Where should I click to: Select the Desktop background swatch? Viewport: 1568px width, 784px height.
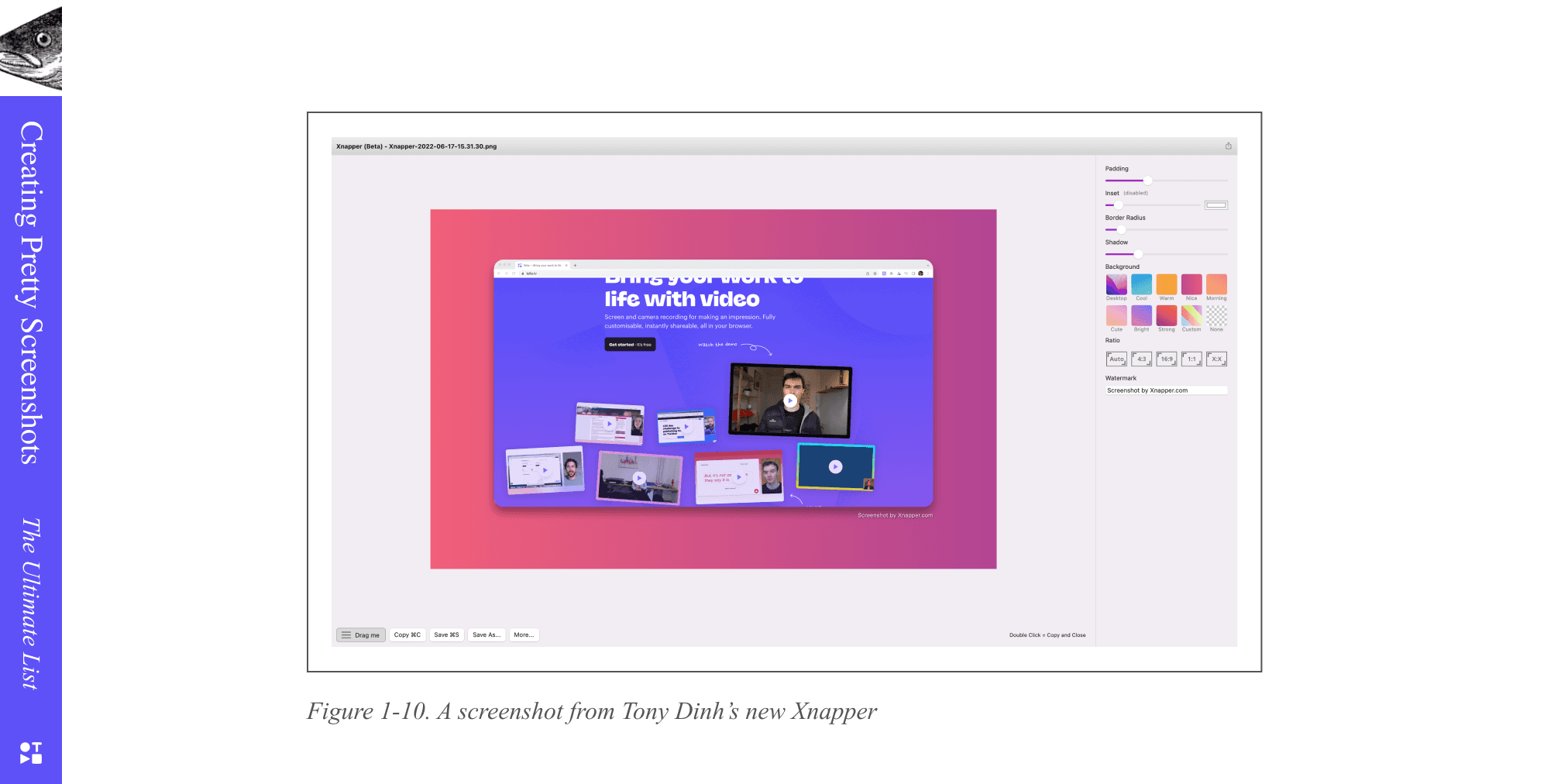coord(1116,284)
